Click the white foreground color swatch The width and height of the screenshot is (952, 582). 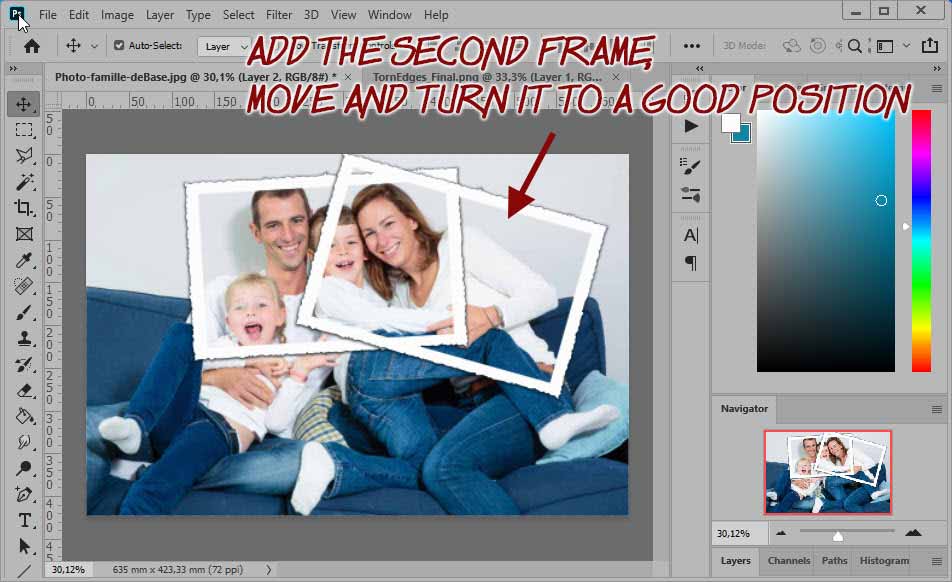click(730, 123)
